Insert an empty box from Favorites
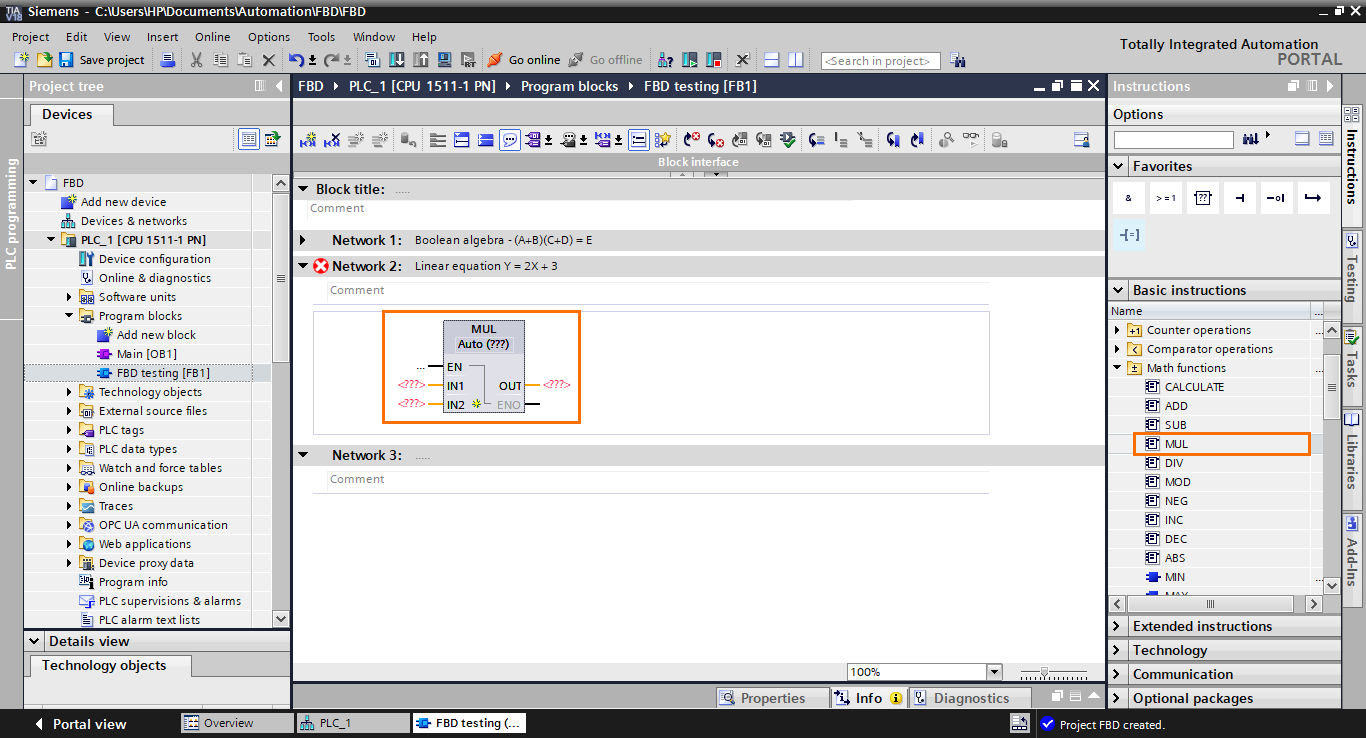Screen dimensions: 1366x738 tap(1202, 197)
